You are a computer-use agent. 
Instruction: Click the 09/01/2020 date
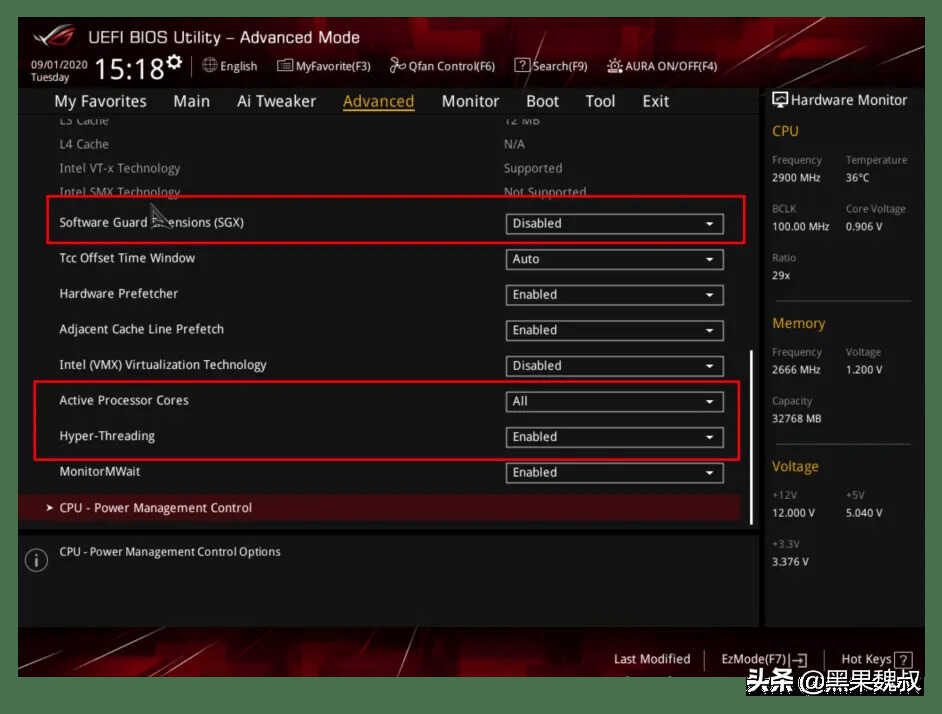[x=59, y=64]
